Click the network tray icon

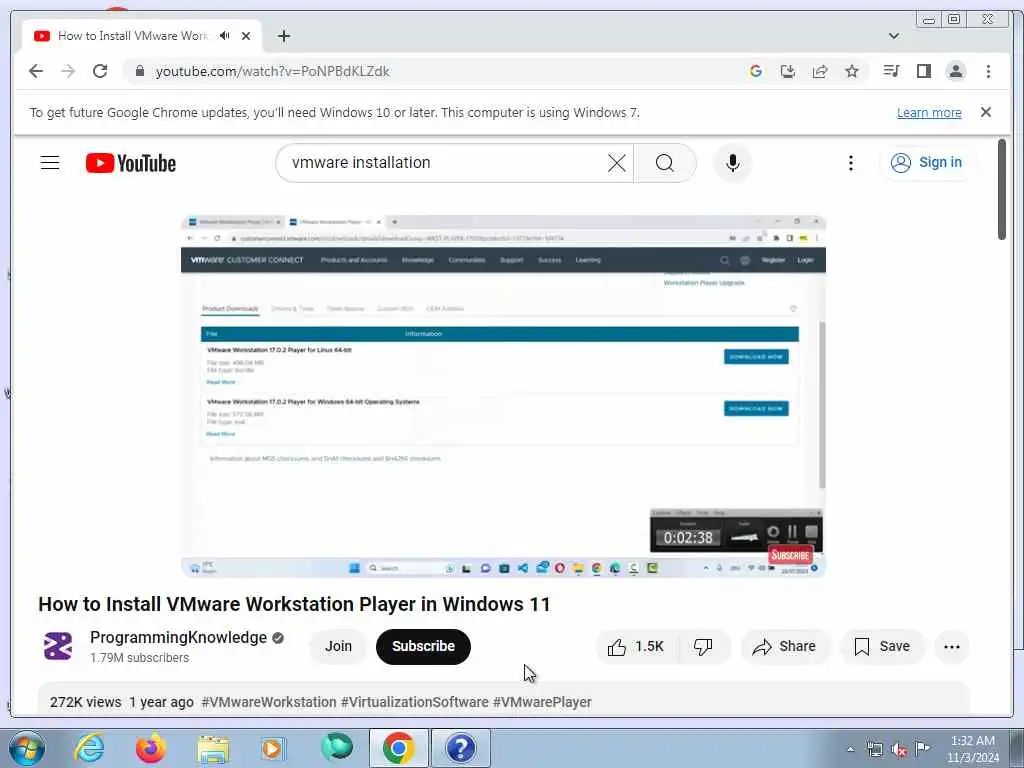click(x=874, y=749)
